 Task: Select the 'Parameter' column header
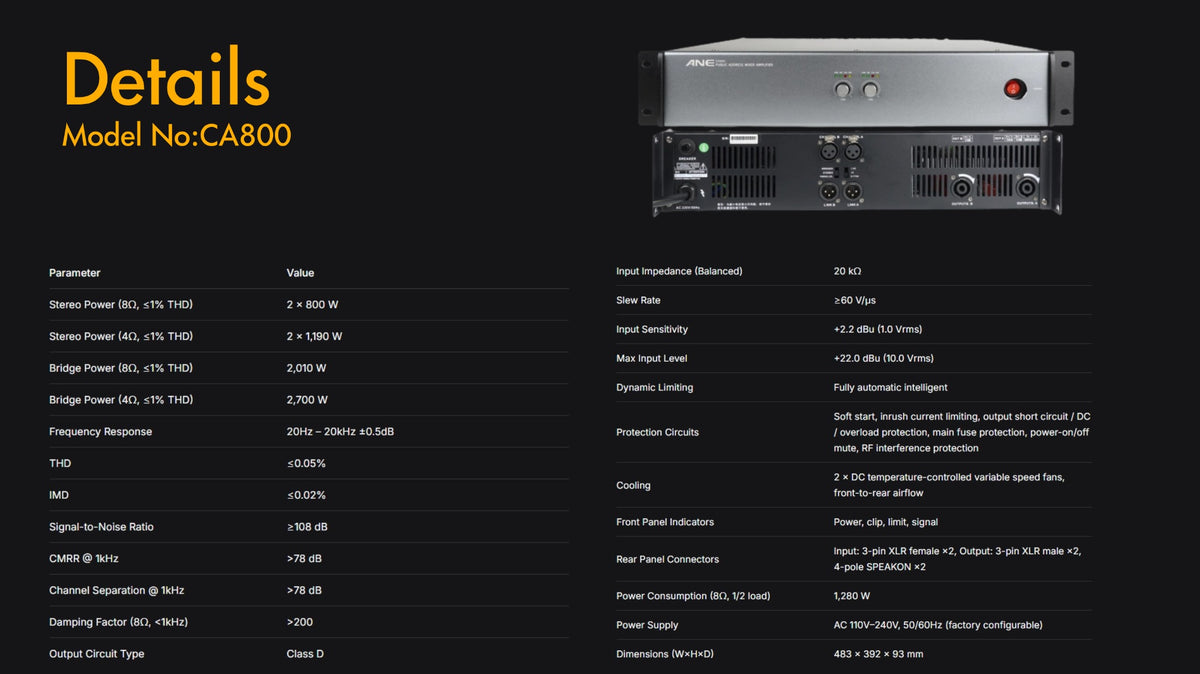[x=75, y=273]
